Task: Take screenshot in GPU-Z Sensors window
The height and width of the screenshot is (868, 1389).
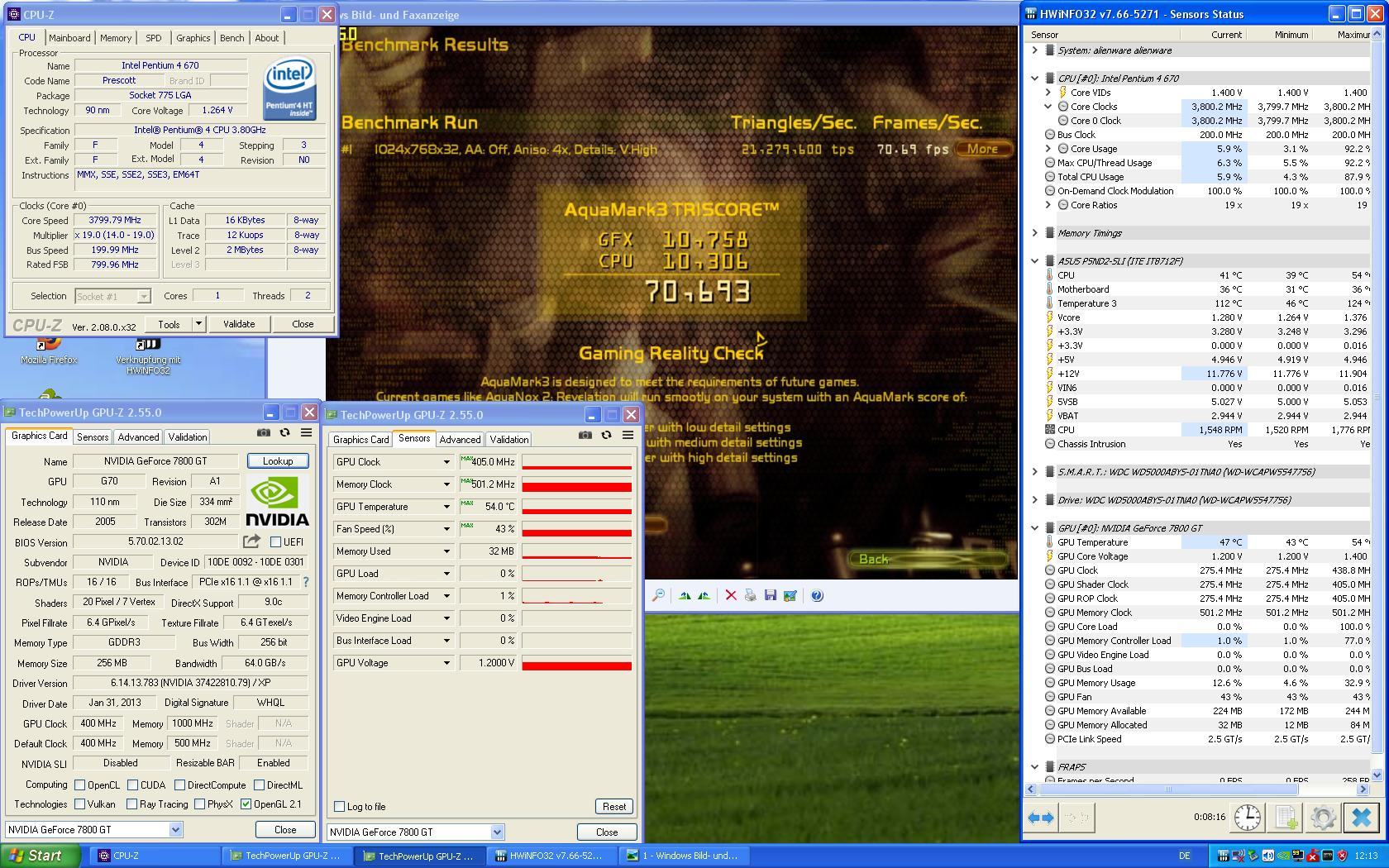Action: pyautogui.click(x=585, y=435)
